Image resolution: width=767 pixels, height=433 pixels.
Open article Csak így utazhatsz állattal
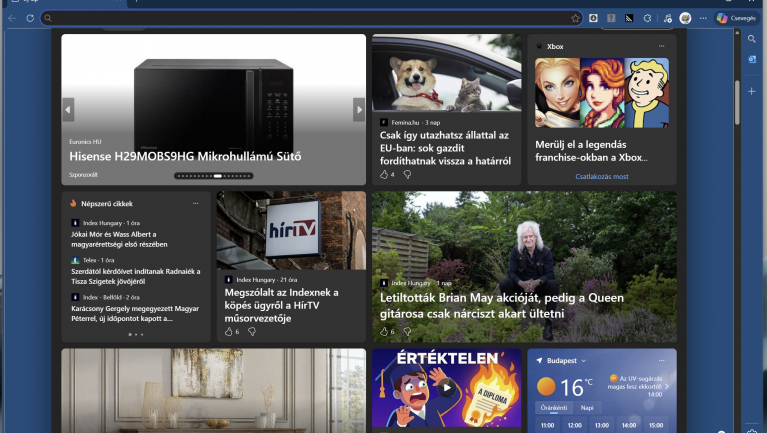445,148
